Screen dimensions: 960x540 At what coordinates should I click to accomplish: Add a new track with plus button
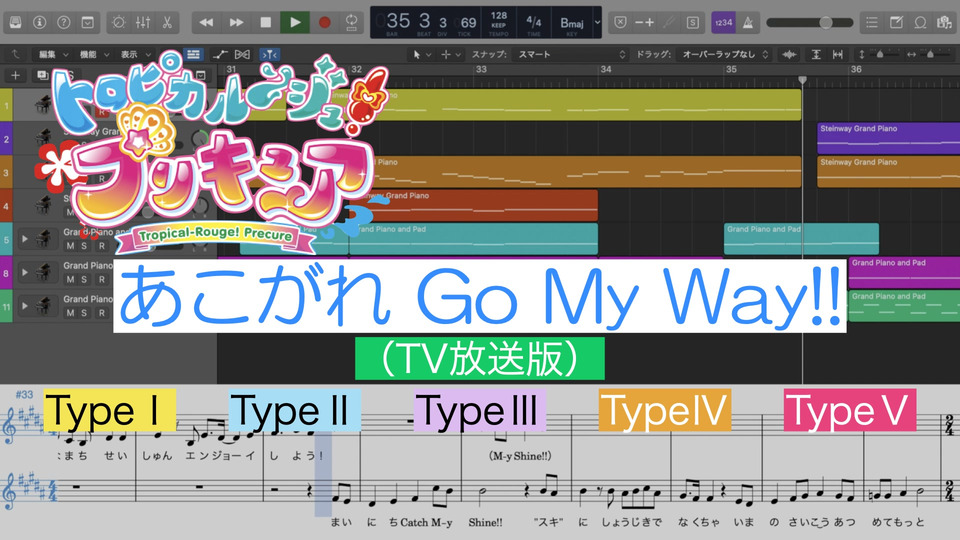[x=15, y=75]
